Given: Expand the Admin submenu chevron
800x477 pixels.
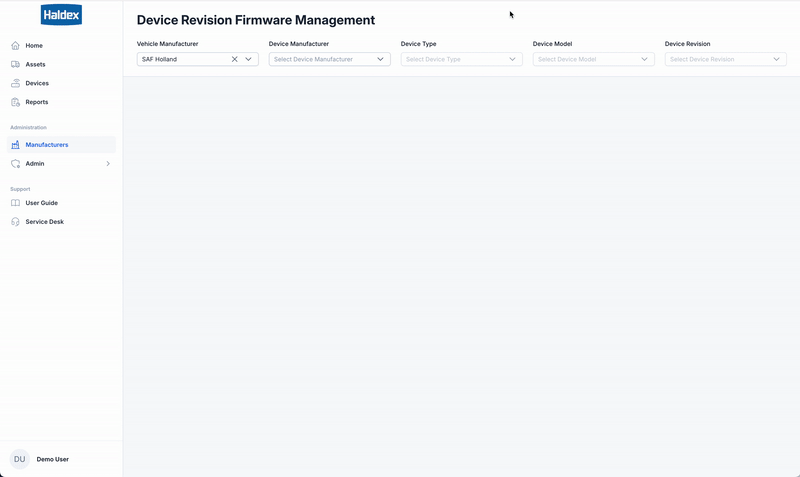Looking at the screenshot, I should tap(108, 164).
